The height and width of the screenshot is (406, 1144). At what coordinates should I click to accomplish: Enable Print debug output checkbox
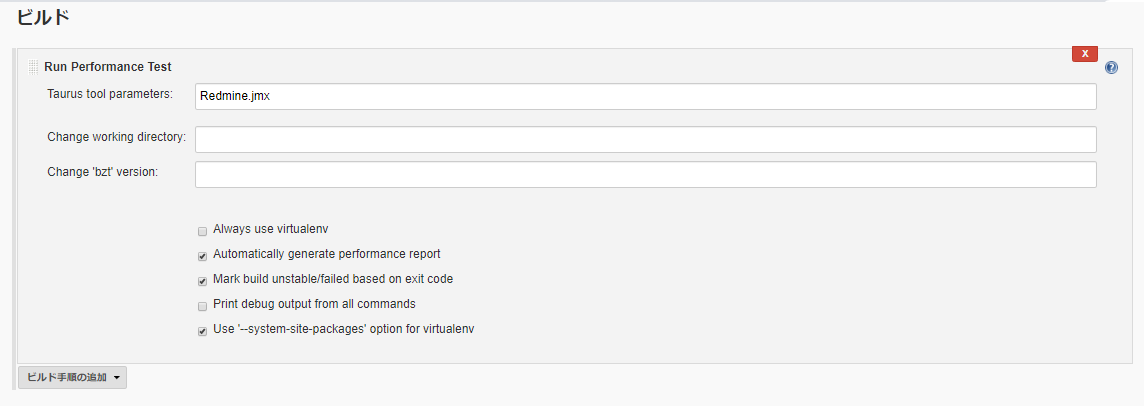coord(202,305)
